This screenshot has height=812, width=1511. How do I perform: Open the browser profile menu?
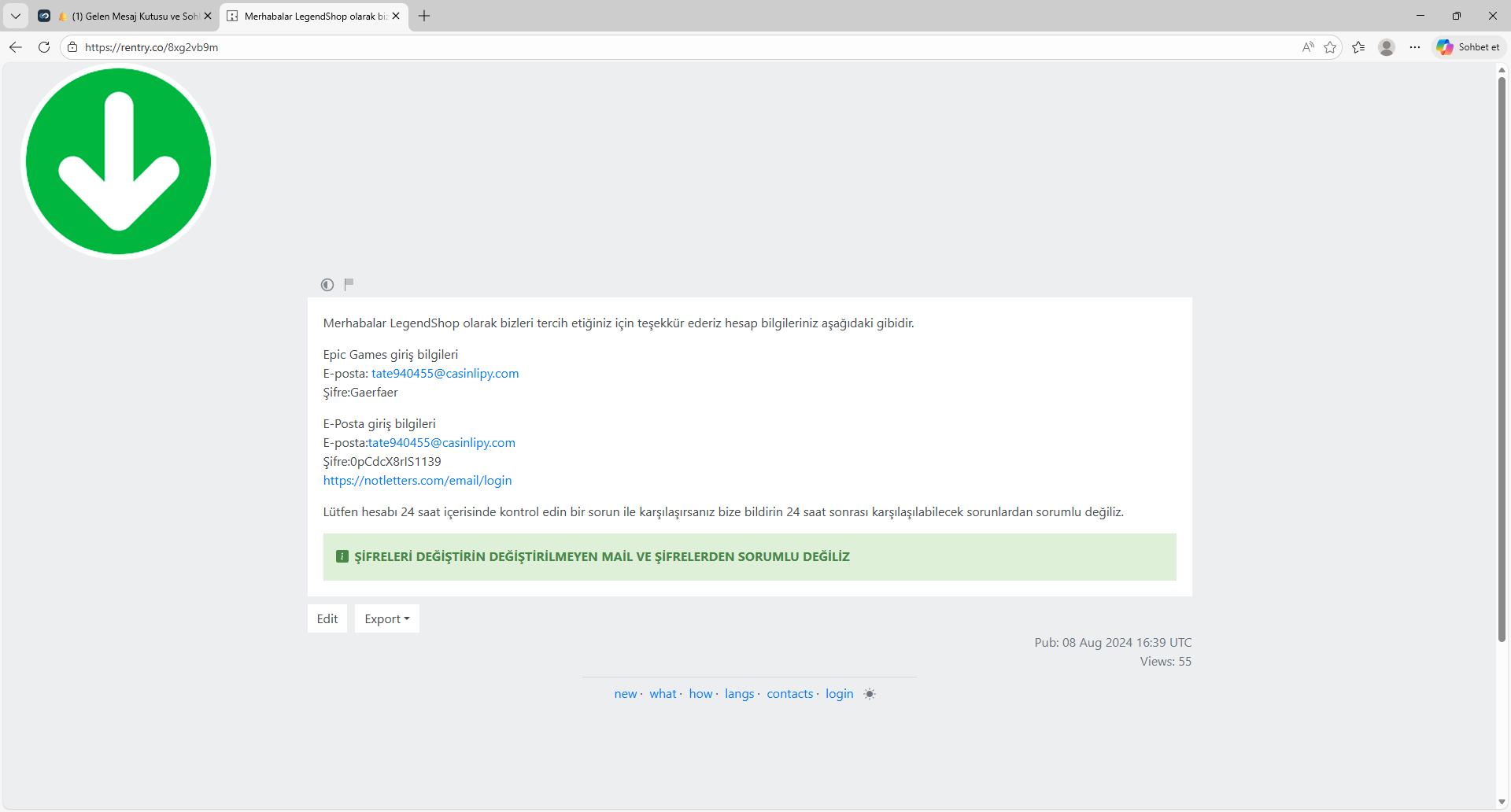click(1387, 47)
